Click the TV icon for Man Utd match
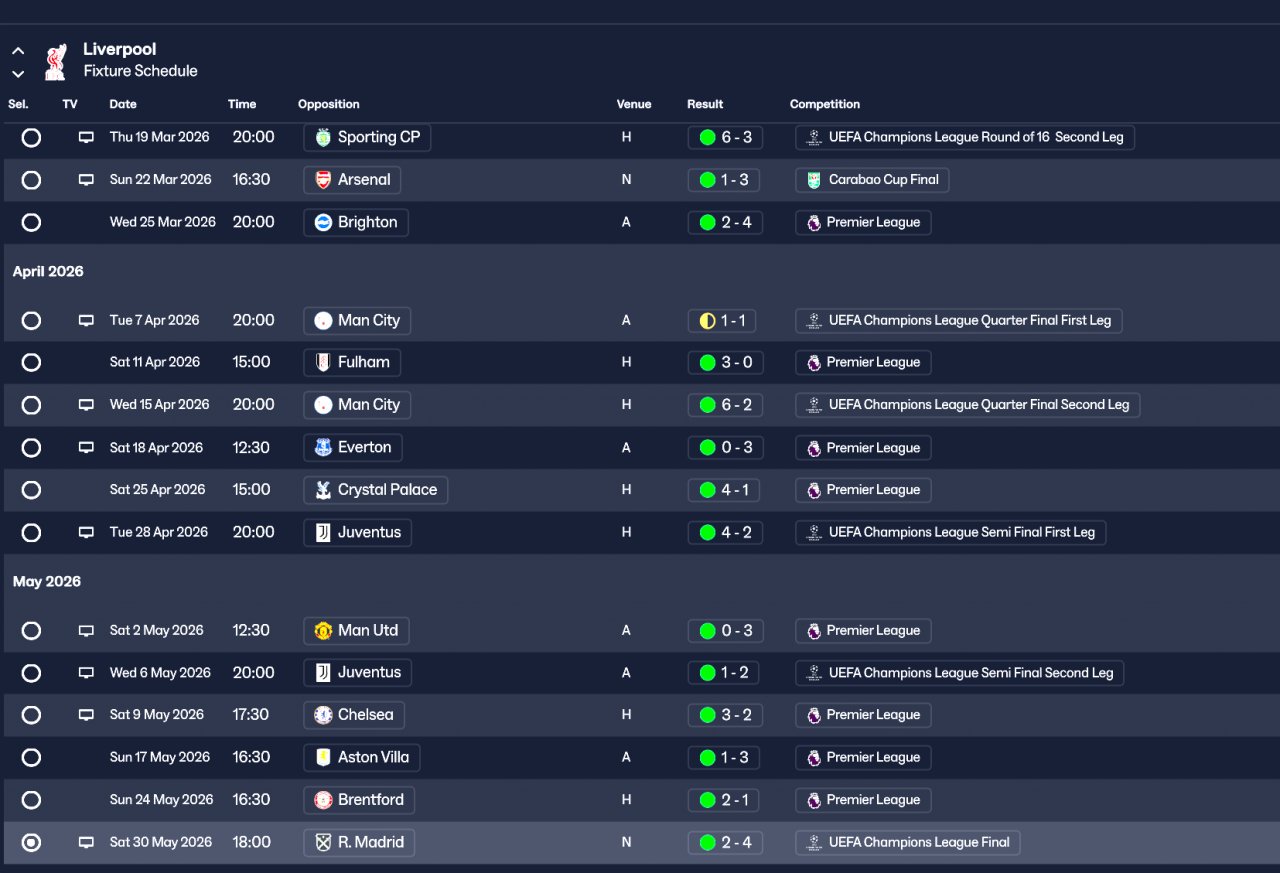 [x=86, y=631]
